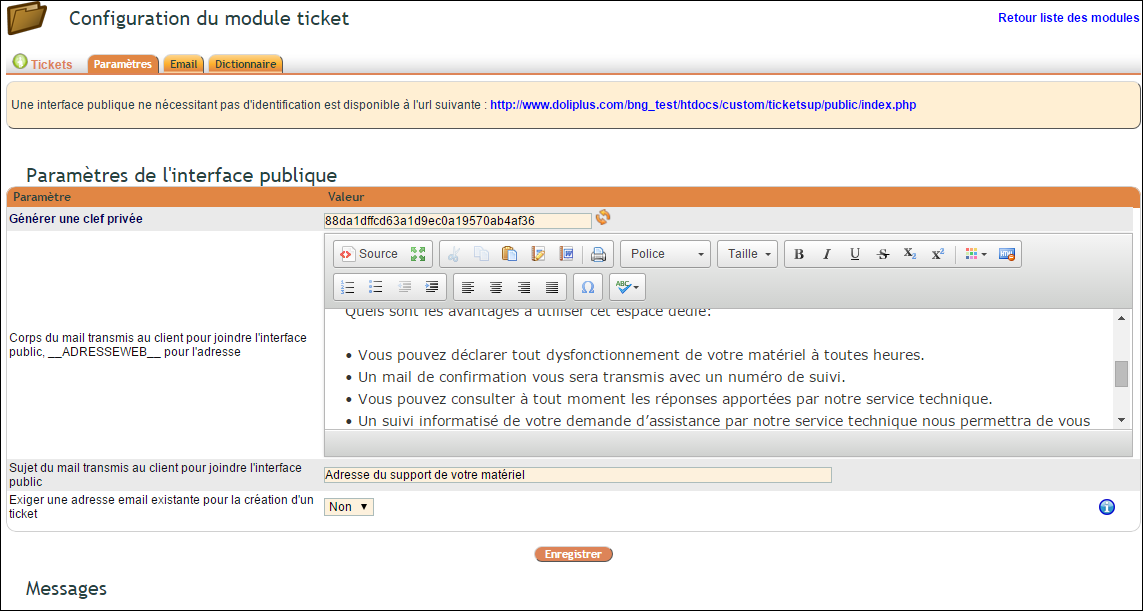The width and height of the screenshot is (1143, 611).
Task: Decrease the indent level
Action: (x=405, y=287)
